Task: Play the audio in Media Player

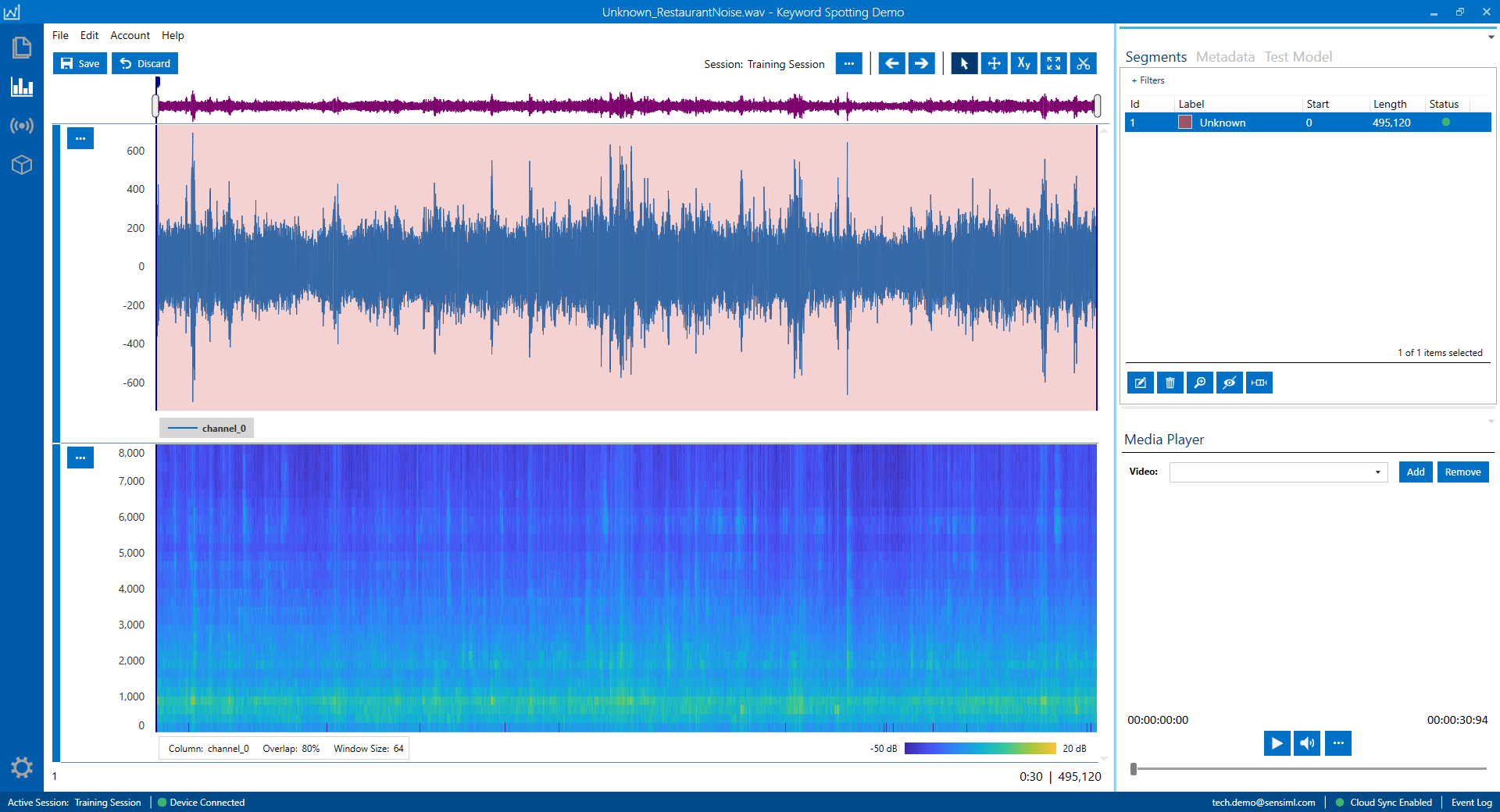Action: (x=1277, y=743)
